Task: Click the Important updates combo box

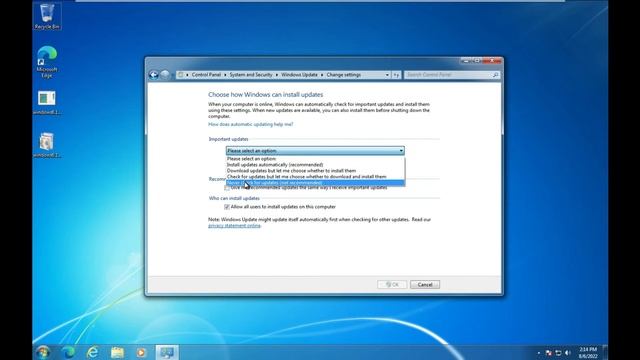Action: tap(315, 151)
